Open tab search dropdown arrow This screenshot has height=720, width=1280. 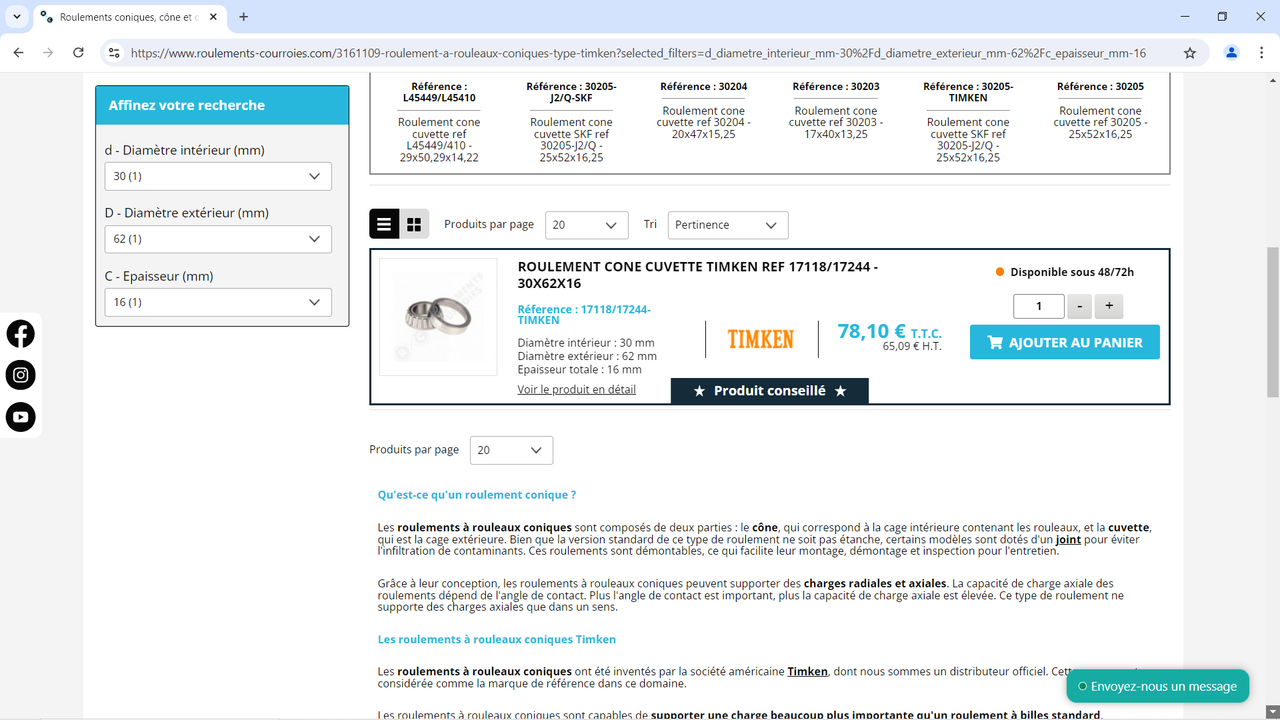pyautogui.click(x=17, y=17)
